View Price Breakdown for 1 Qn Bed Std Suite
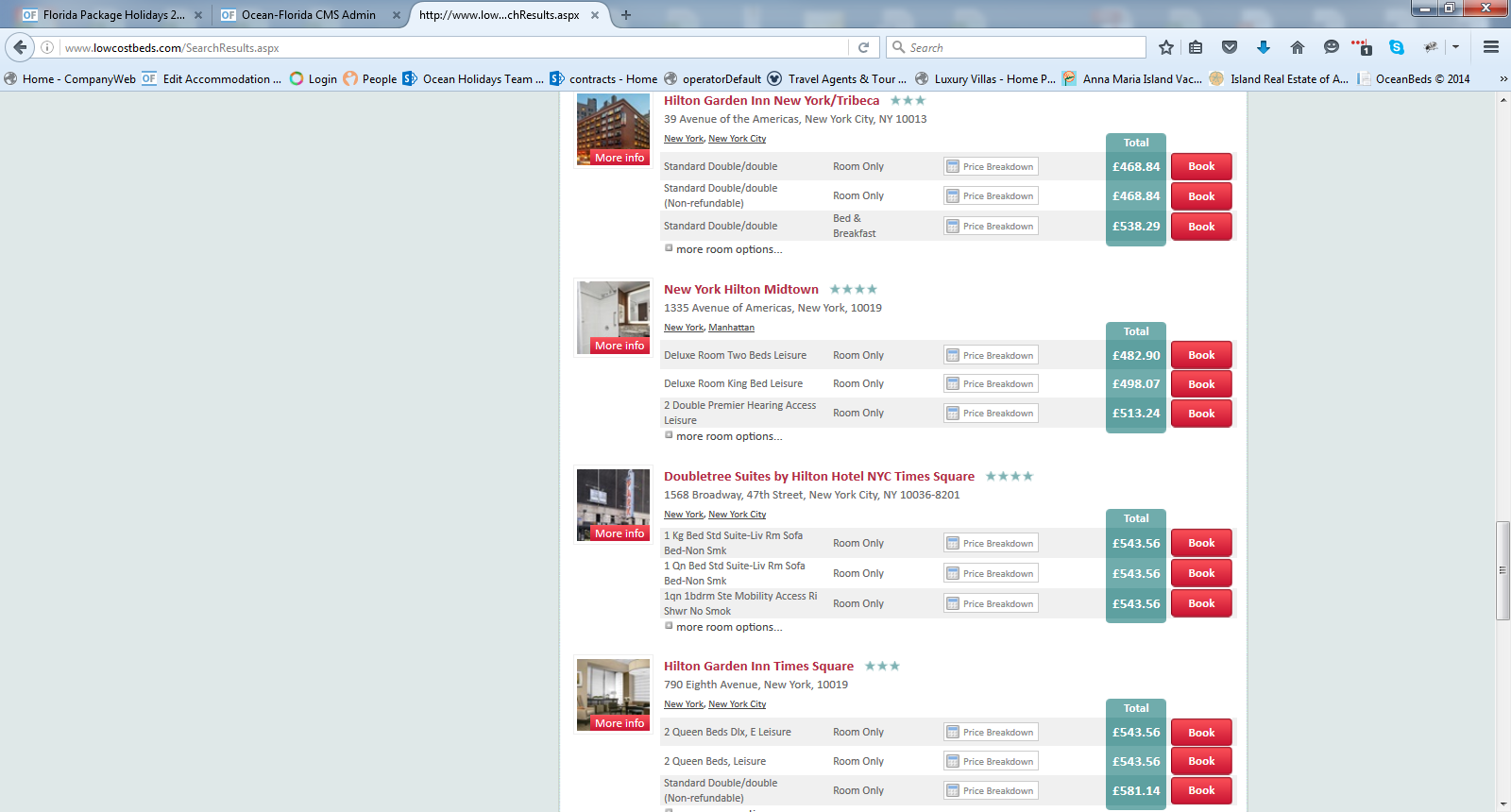The width and height of the screenshot is (1511, 812). click(x=991, y=573)
